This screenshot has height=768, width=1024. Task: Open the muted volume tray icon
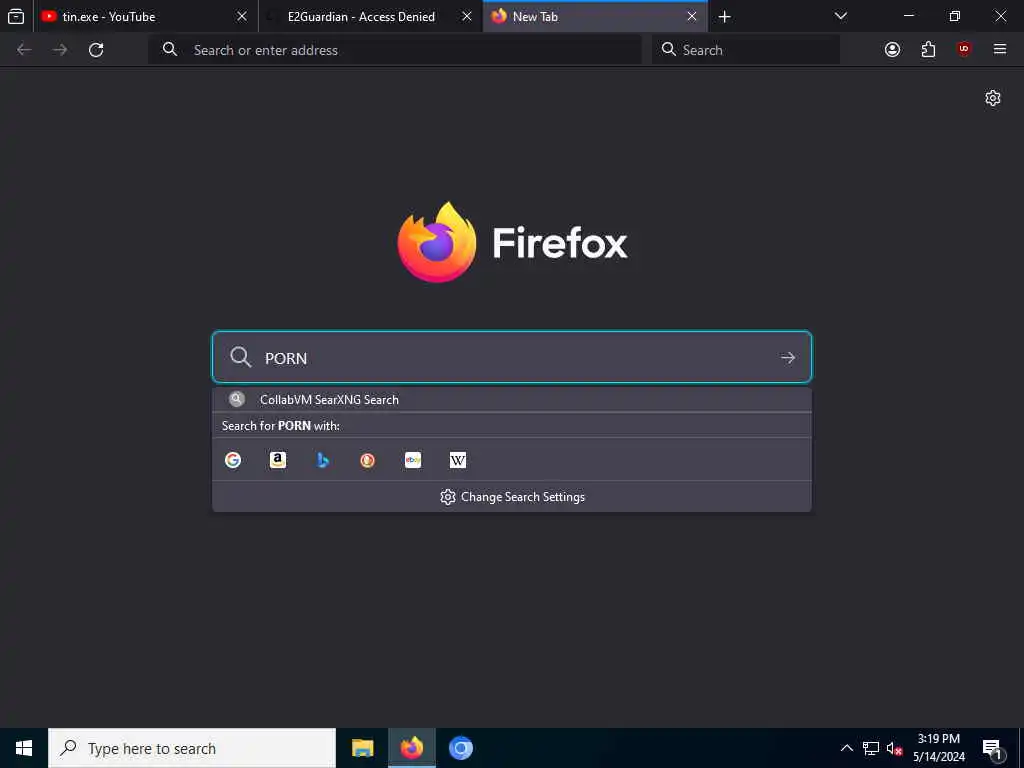895,748
